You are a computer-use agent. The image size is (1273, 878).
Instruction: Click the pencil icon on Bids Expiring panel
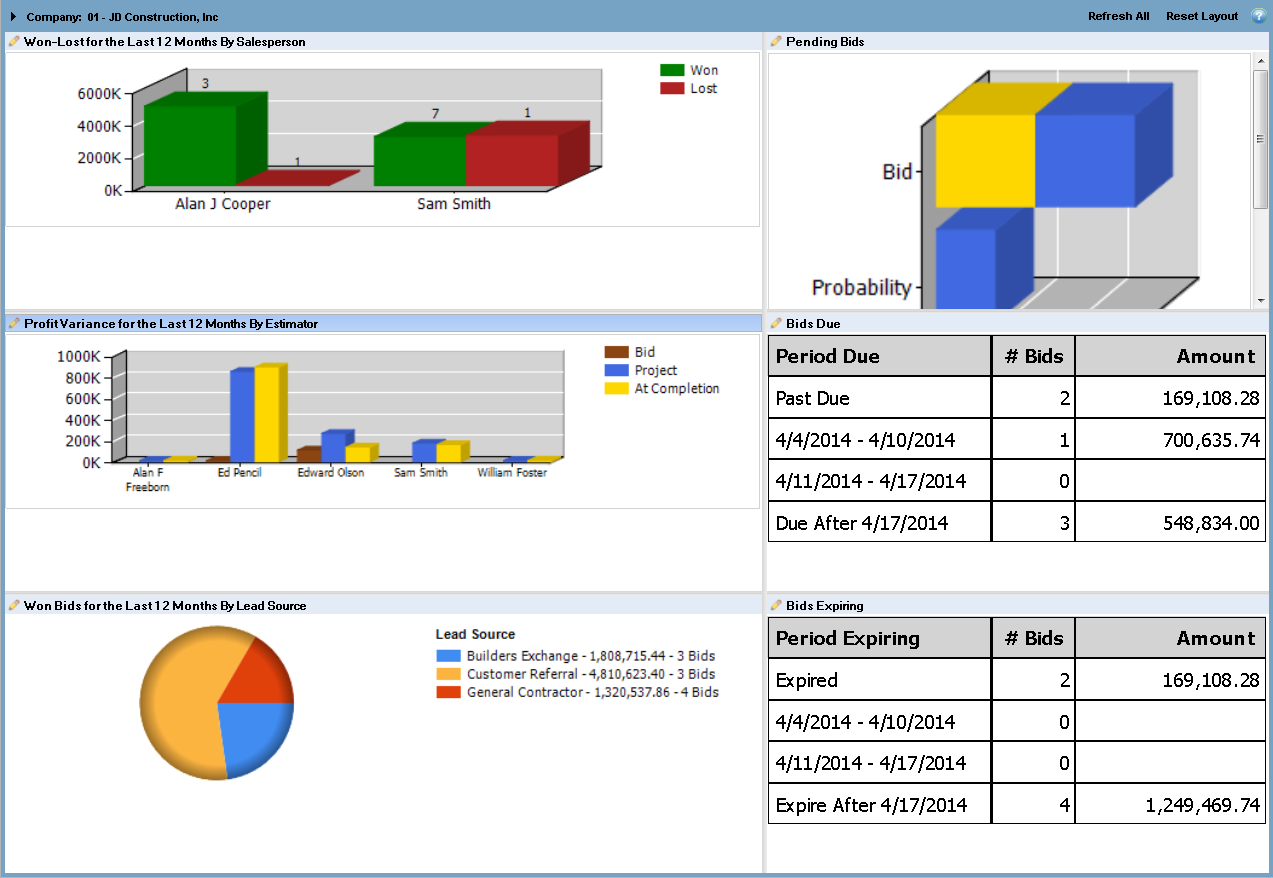click(776, 605)
